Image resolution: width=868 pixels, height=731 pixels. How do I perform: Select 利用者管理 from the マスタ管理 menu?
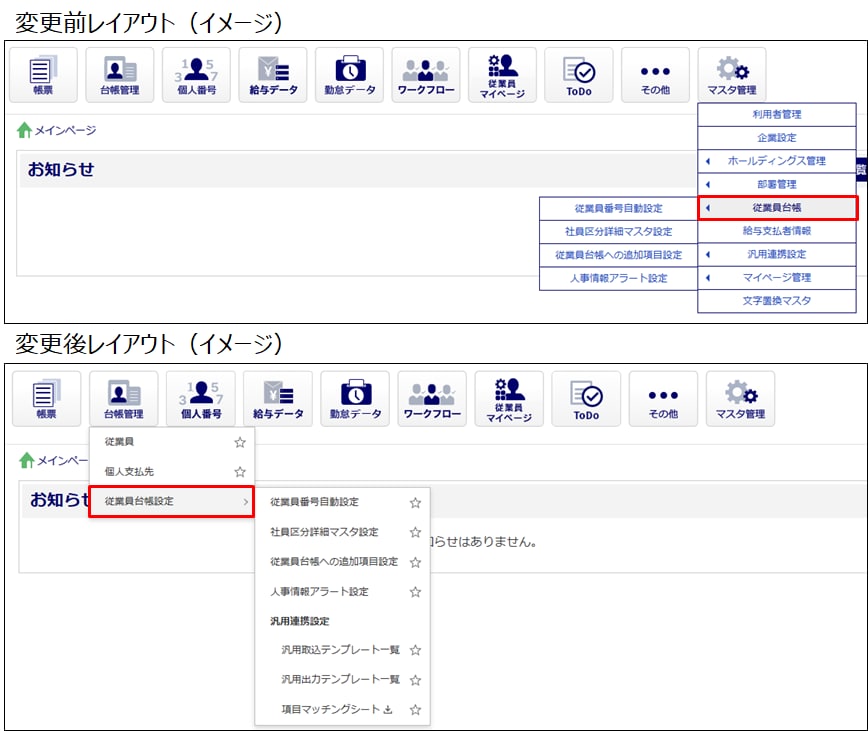pyautogui.click(x=776, y=115)
